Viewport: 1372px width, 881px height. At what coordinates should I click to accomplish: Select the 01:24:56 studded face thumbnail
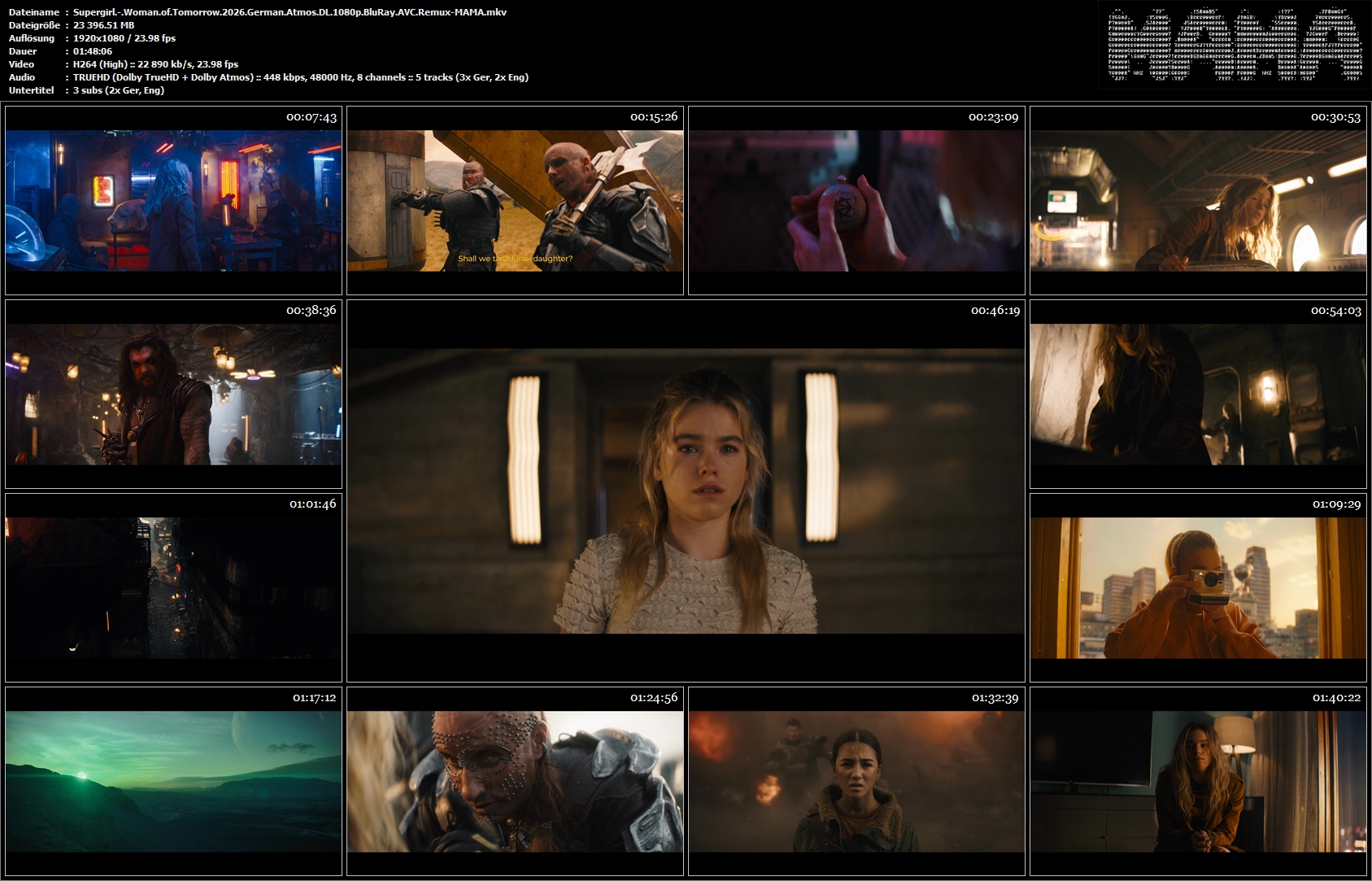pos(515,781)
